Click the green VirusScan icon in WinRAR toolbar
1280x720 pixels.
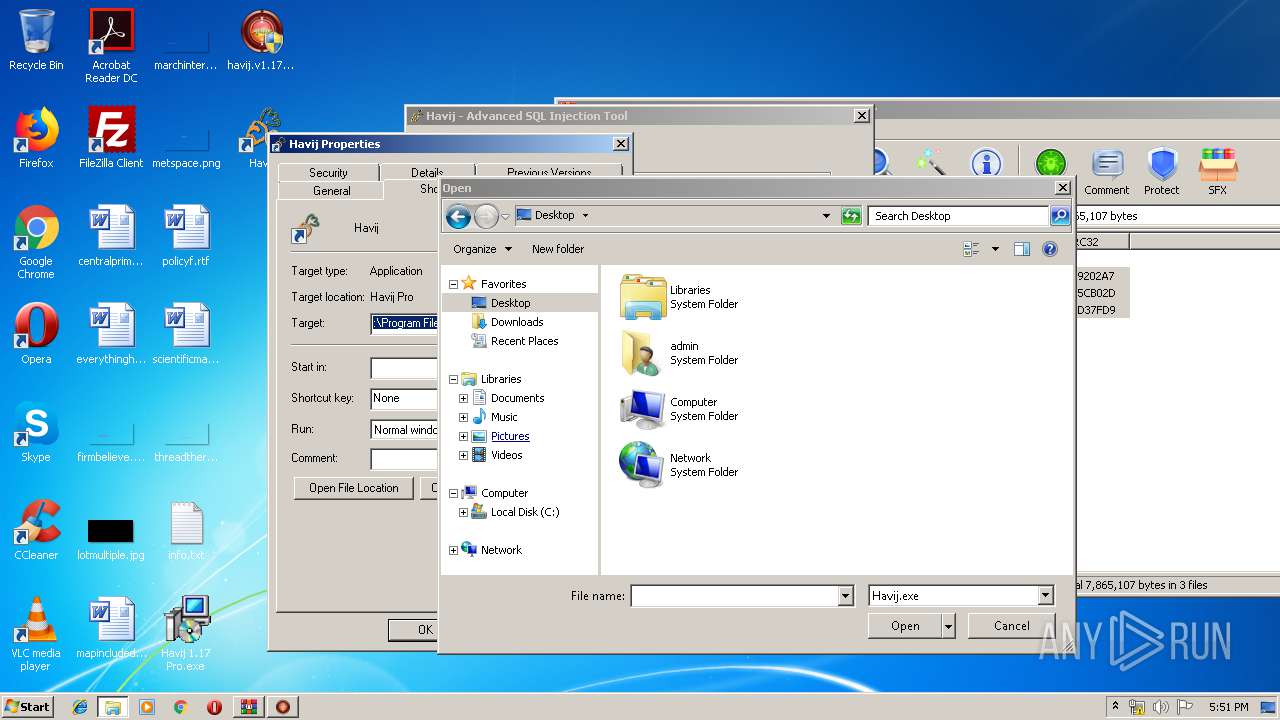point(1050,163)
